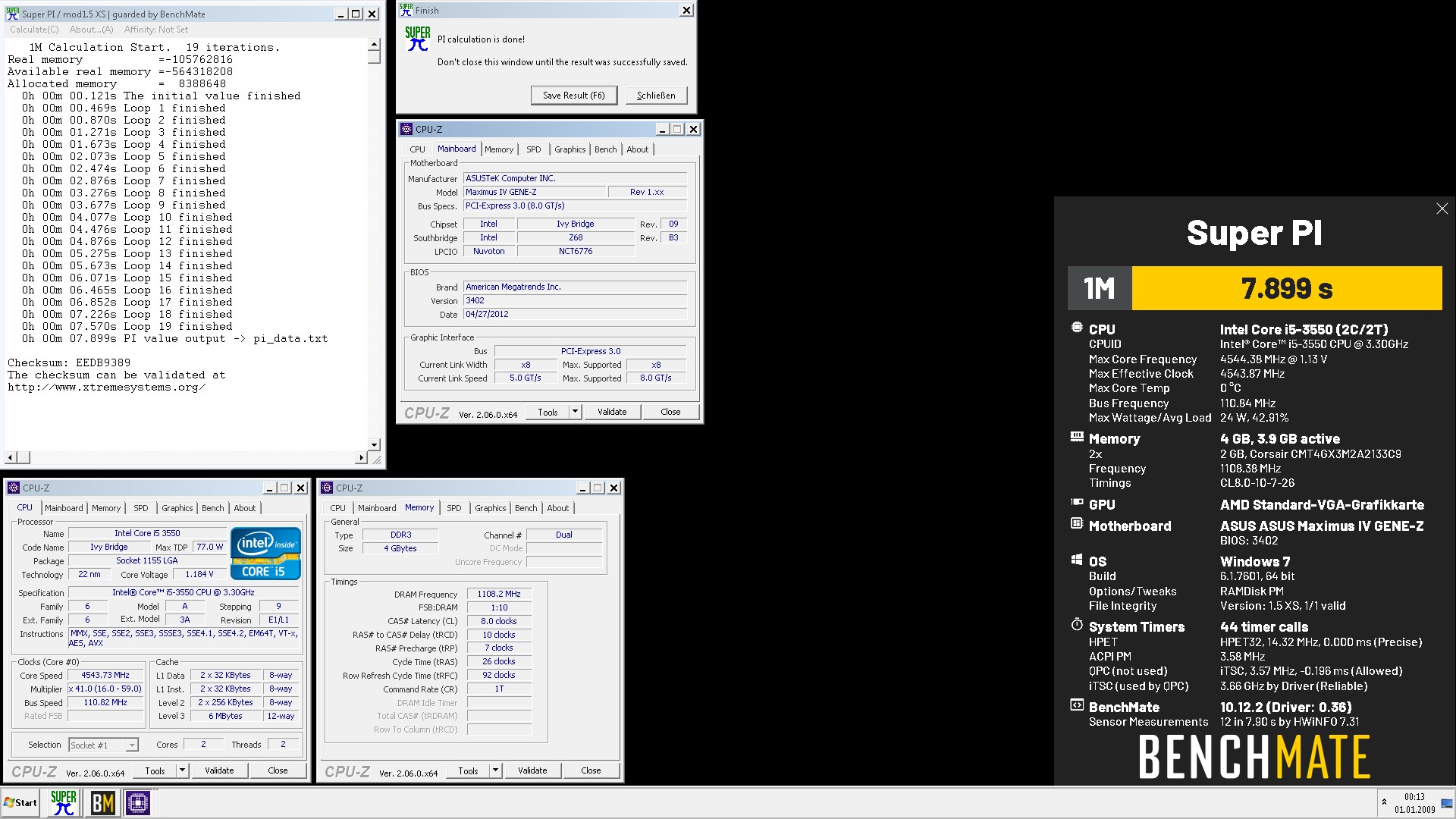Screen dimensions: 1456x819
Task: Open About tab in CPU-Z processor window
Action: coord(244,508)
